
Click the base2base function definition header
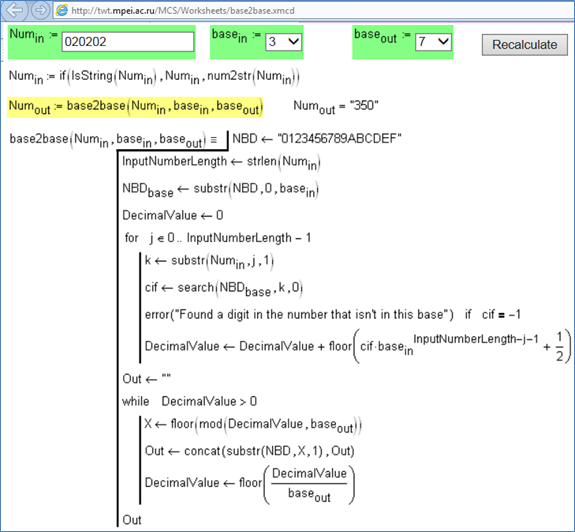point(113,140)
